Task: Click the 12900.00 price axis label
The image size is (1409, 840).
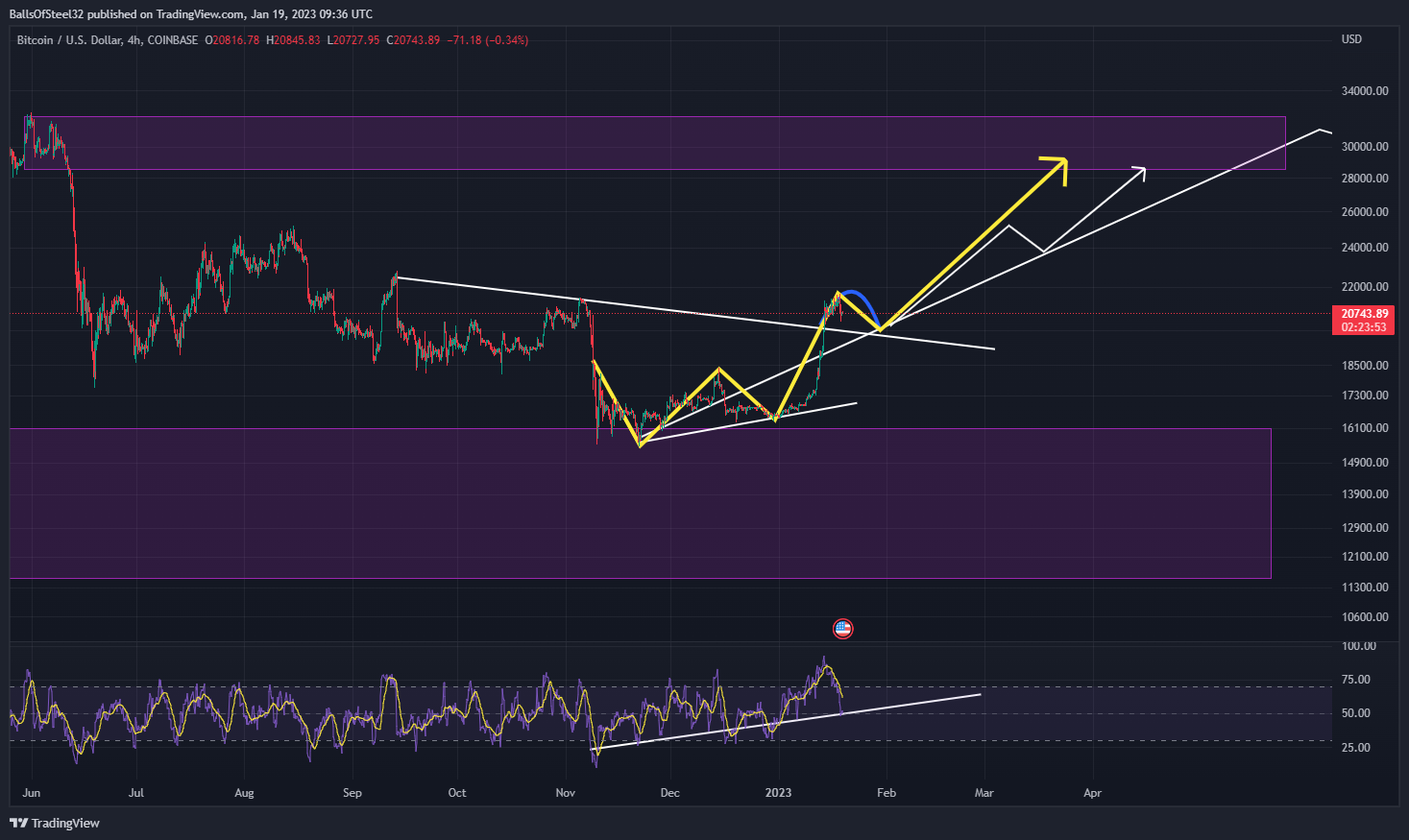Action: point(1365,528)
